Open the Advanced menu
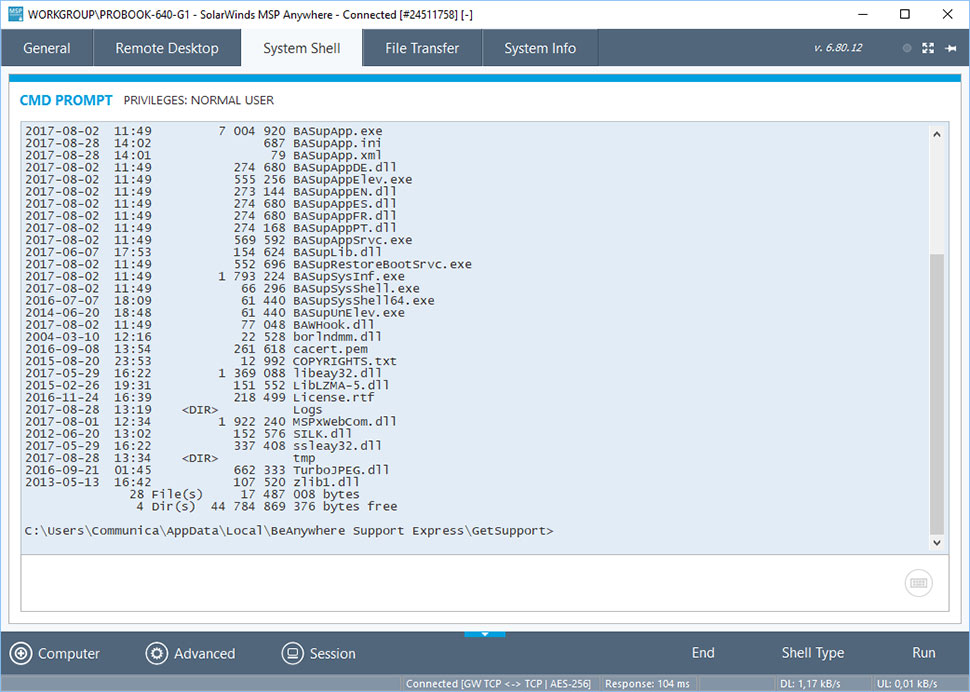 191,653
